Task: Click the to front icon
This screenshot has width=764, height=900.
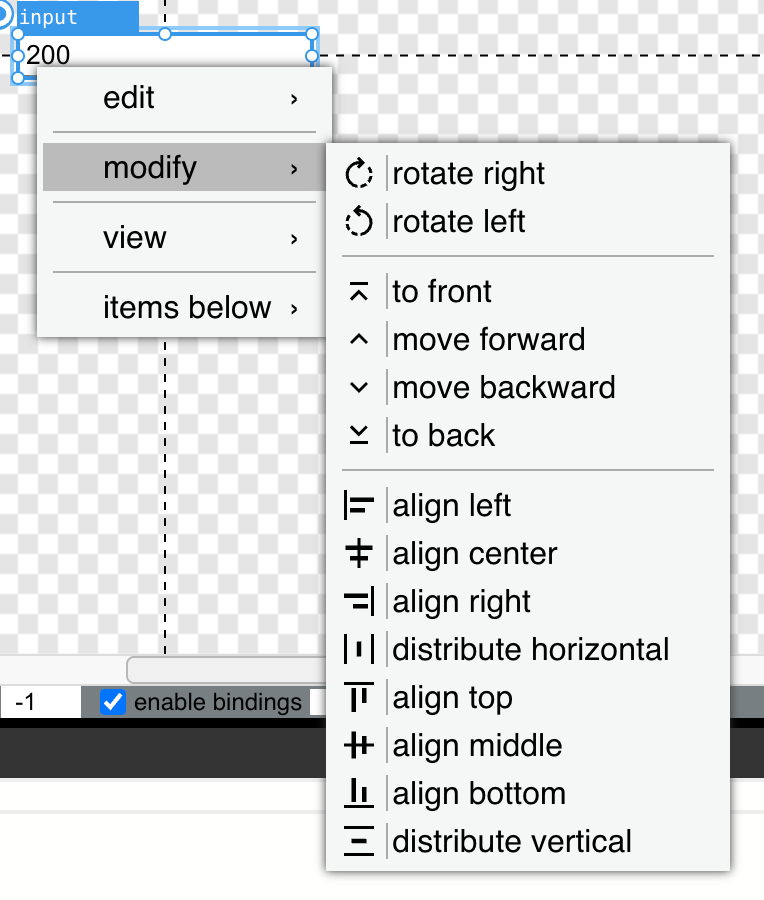Action: point(358,292)
